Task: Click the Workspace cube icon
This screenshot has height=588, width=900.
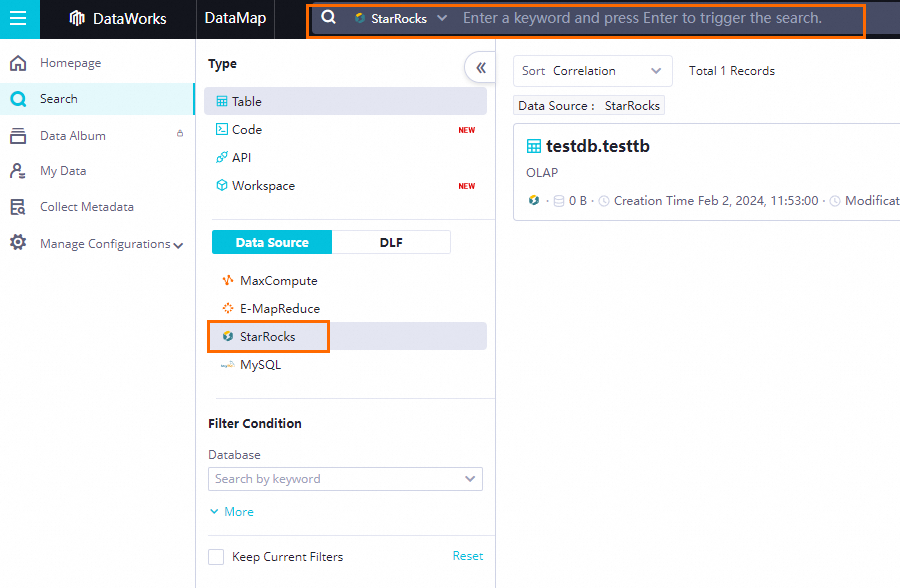Action: (222, 185)
